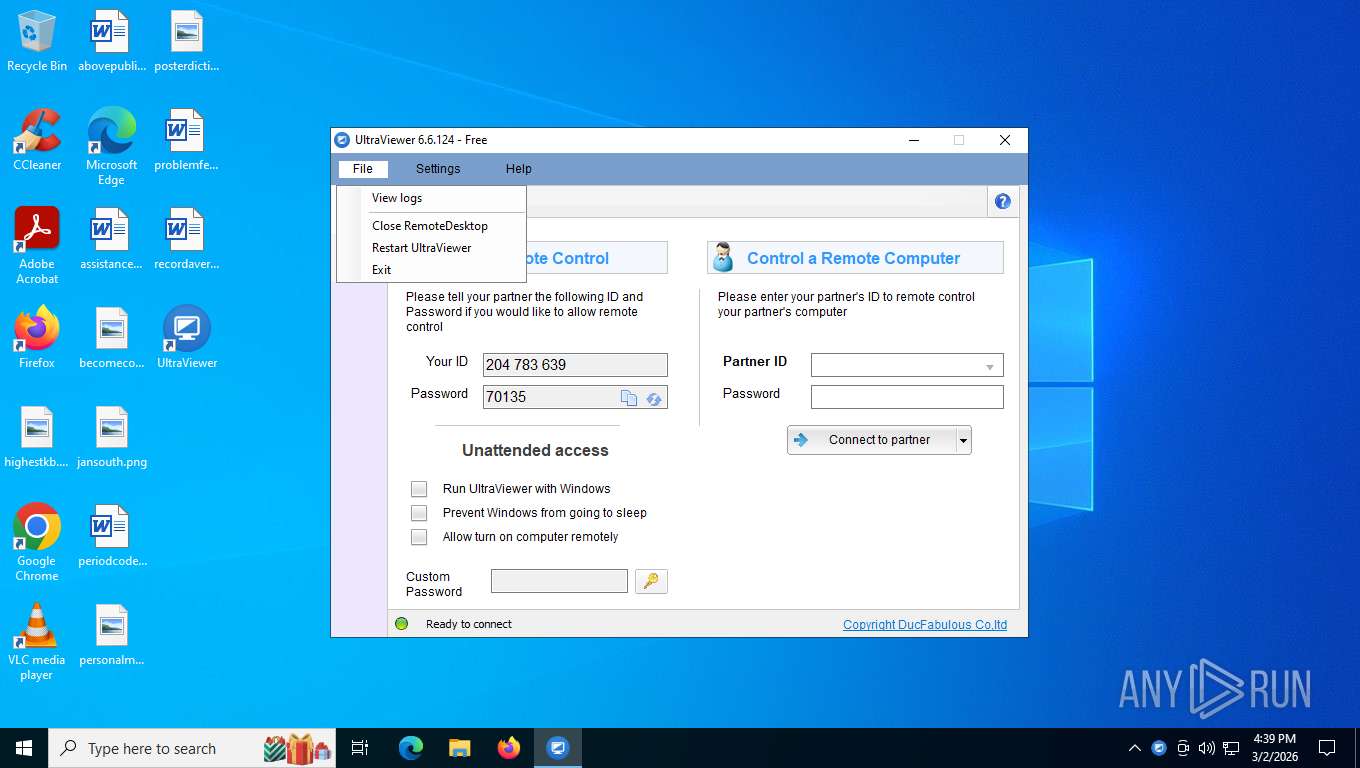Open the Adobe Acrobat desktop shortcut
Viewport: 1360px width, 768px height.
[x=37, y=245]
